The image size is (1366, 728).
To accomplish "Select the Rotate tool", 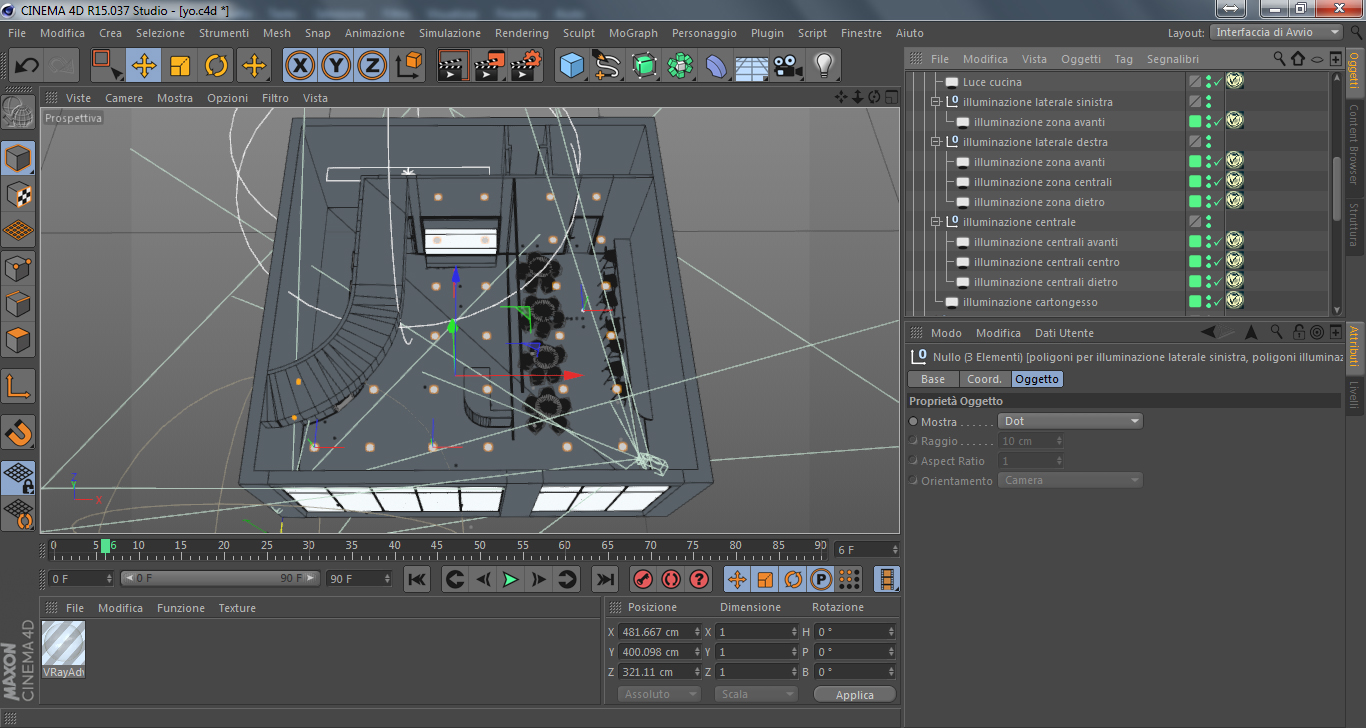I will (x=216, y=66).
